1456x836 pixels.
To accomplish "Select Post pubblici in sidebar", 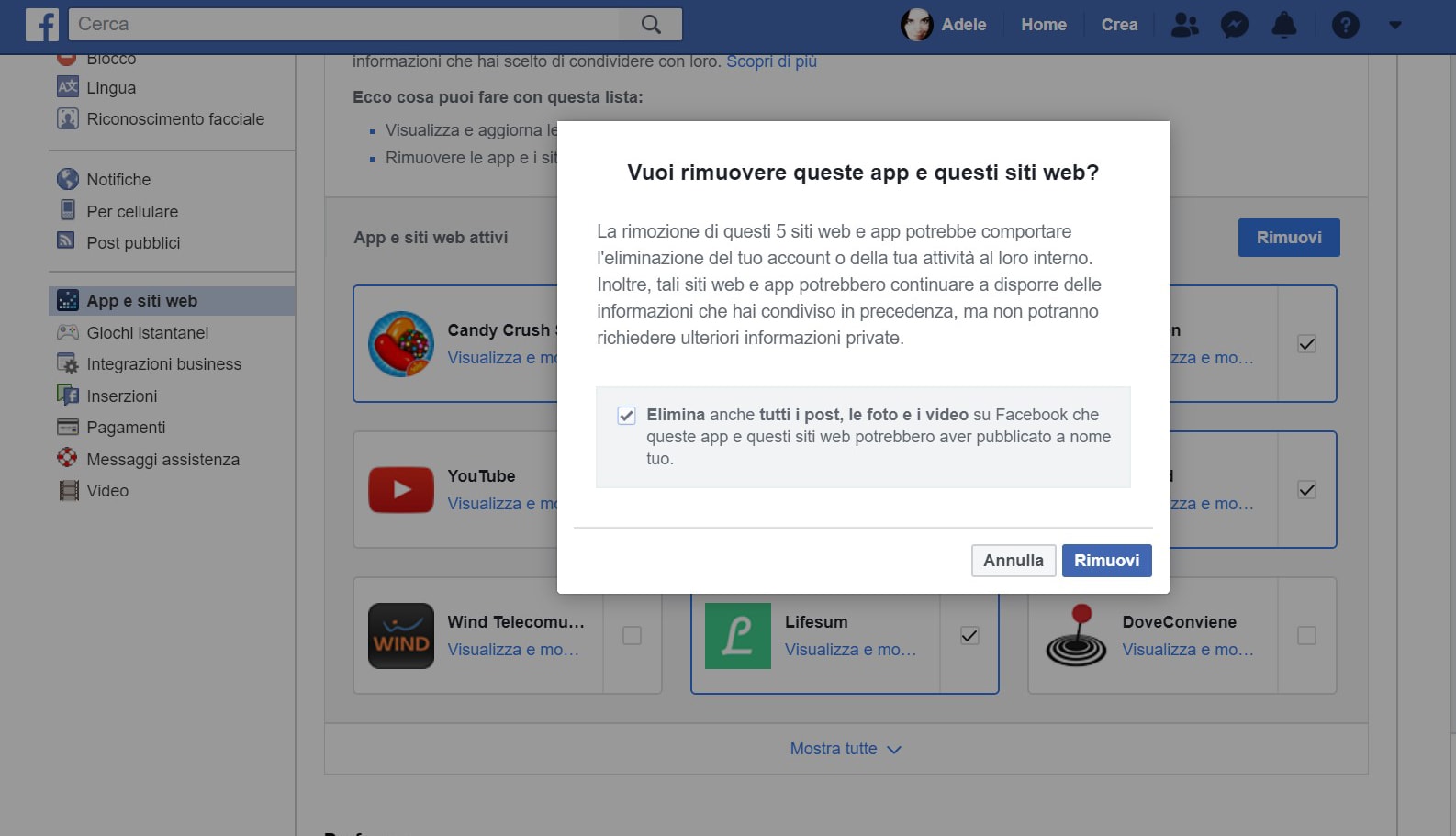I will [133, 243].
